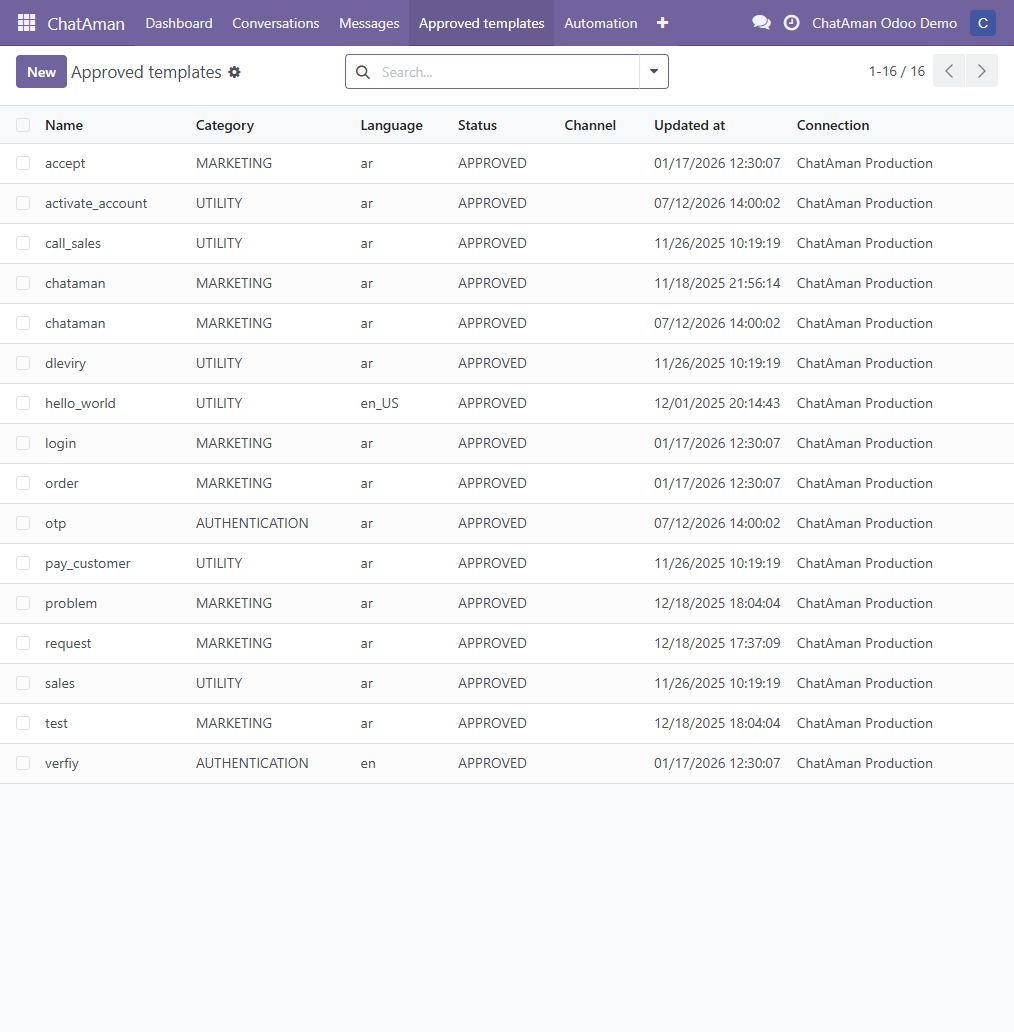Check the hello_world row checkbox

coord(23,403)
